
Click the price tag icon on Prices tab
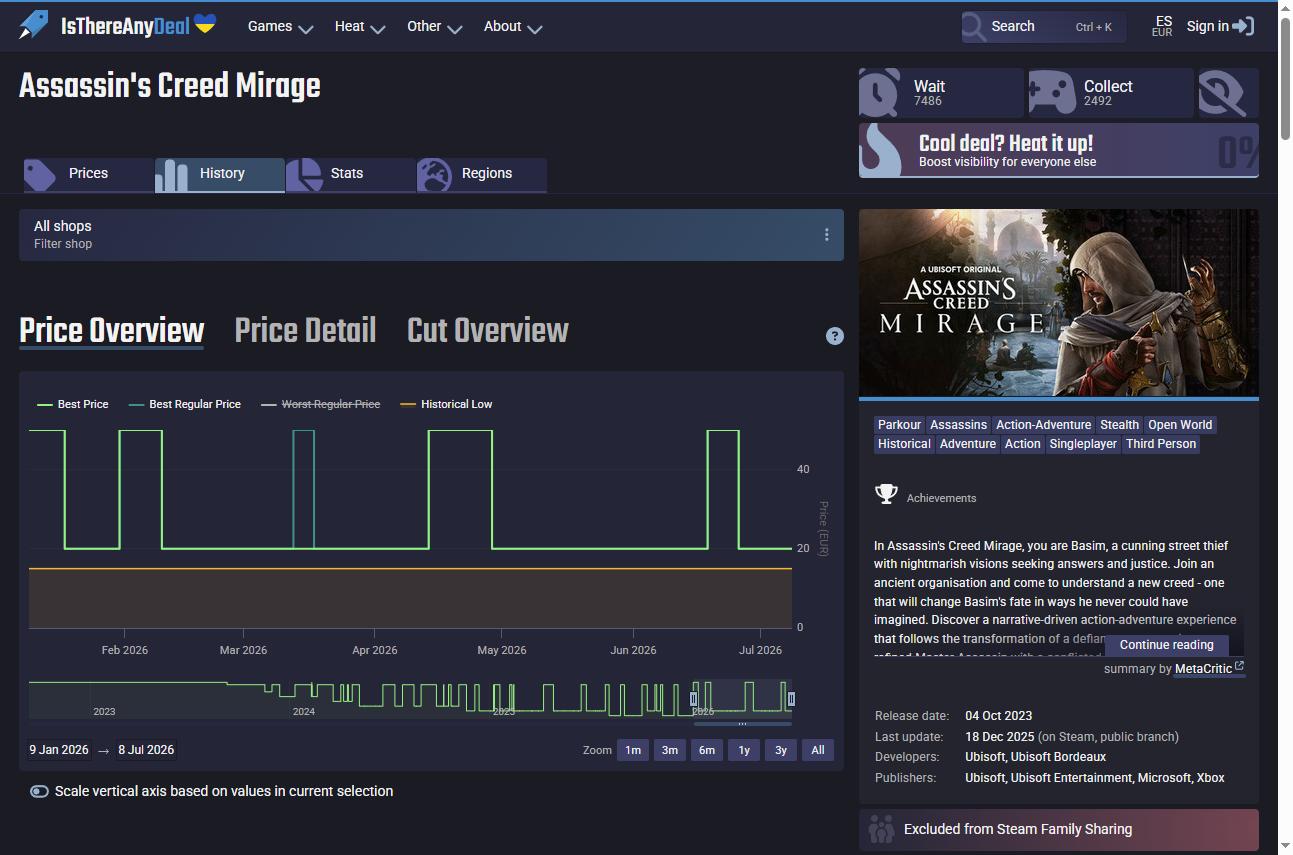click(40, 175)
